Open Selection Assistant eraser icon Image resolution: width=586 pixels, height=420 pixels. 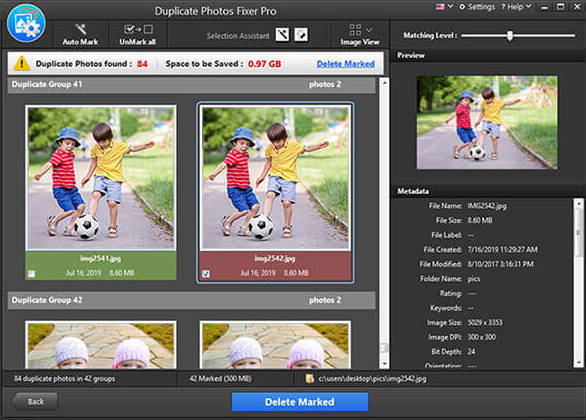301,35
